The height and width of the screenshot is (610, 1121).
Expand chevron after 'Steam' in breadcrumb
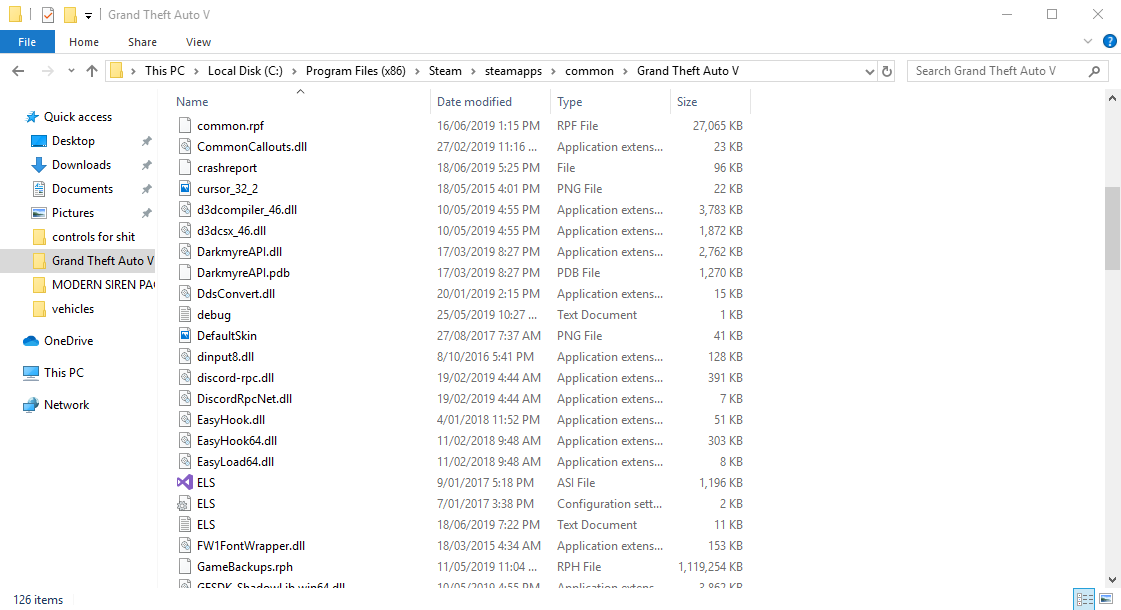473,71
